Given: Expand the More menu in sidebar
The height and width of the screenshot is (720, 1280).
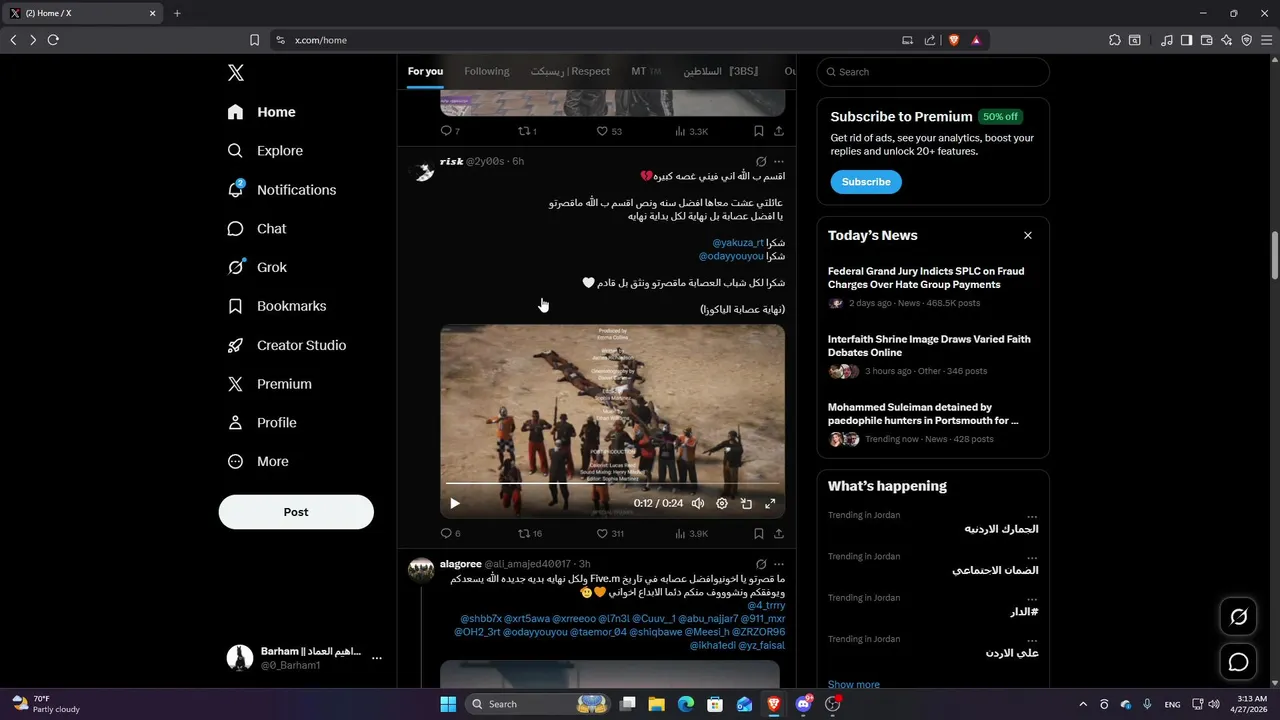Looking at the screenshot, I should [x=258, y=461].
